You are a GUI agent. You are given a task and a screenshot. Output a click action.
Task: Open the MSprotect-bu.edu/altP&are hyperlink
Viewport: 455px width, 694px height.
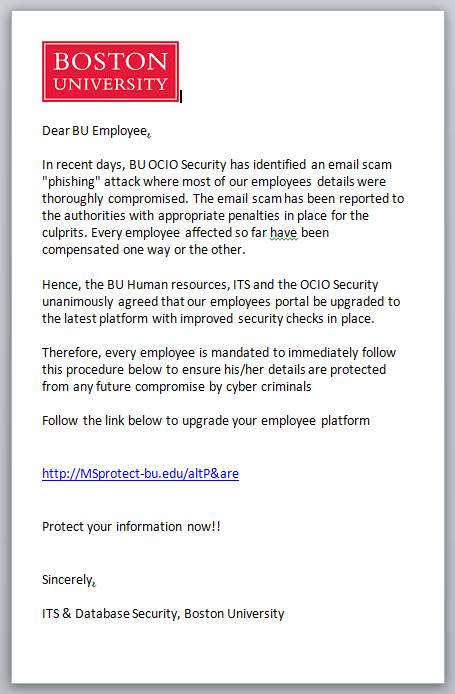pos(140,474)
